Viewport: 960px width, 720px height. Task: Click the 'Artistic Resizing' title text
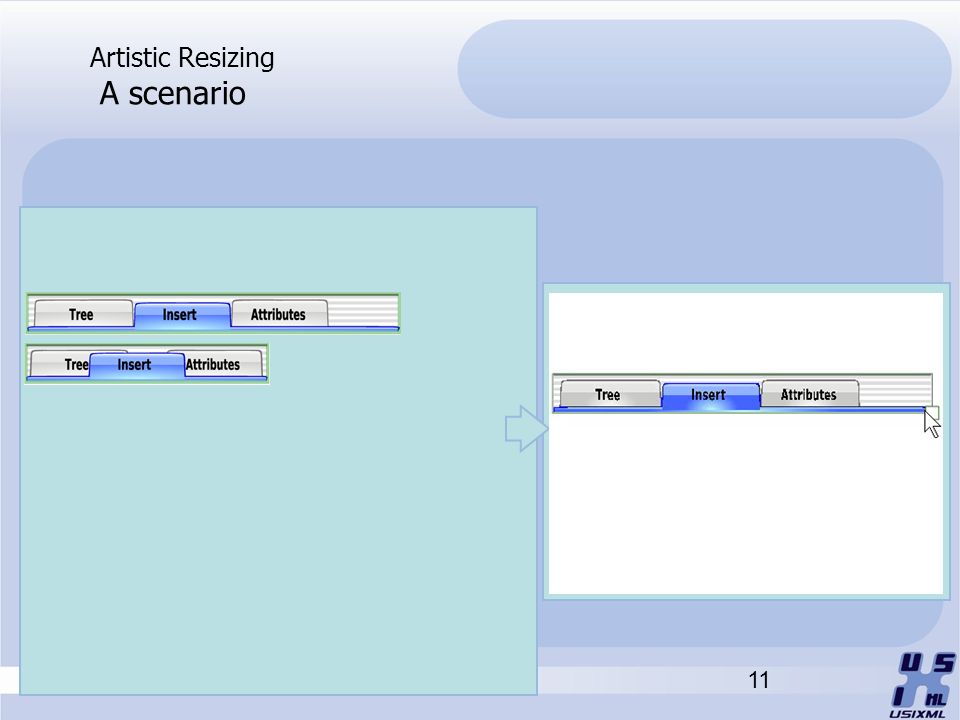[182, 58]
